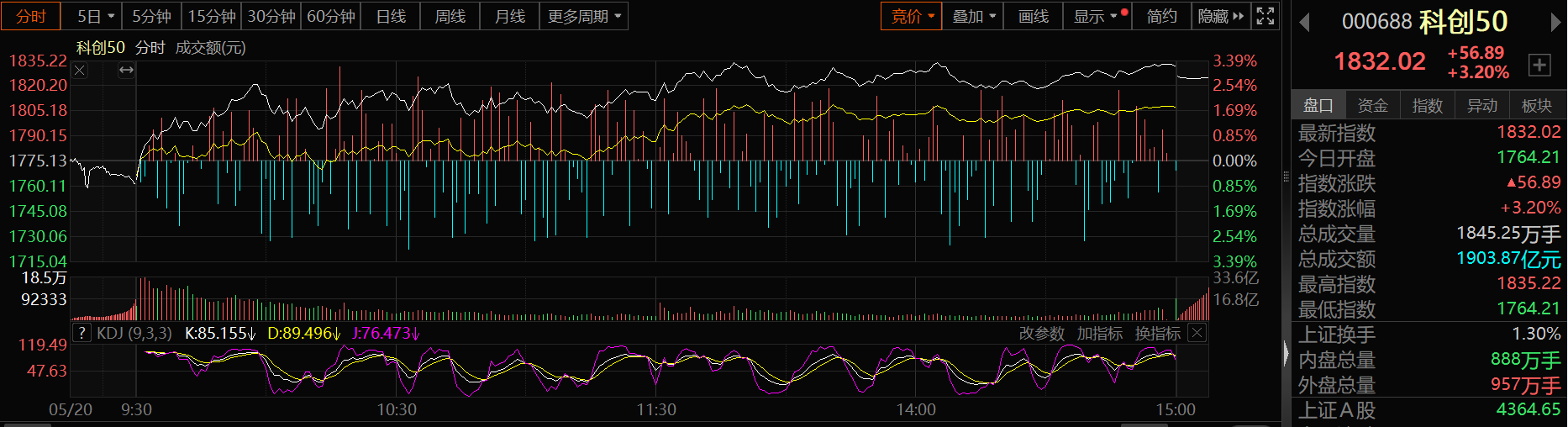This screenshot has height=427, width=1568.
Task: Click the 000688 stock code
Action: (x=1376, y=22)
